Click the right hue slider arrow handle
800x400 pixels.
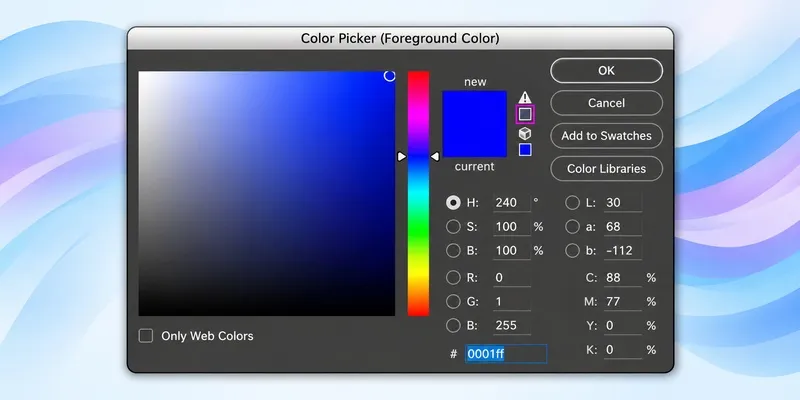435,157
